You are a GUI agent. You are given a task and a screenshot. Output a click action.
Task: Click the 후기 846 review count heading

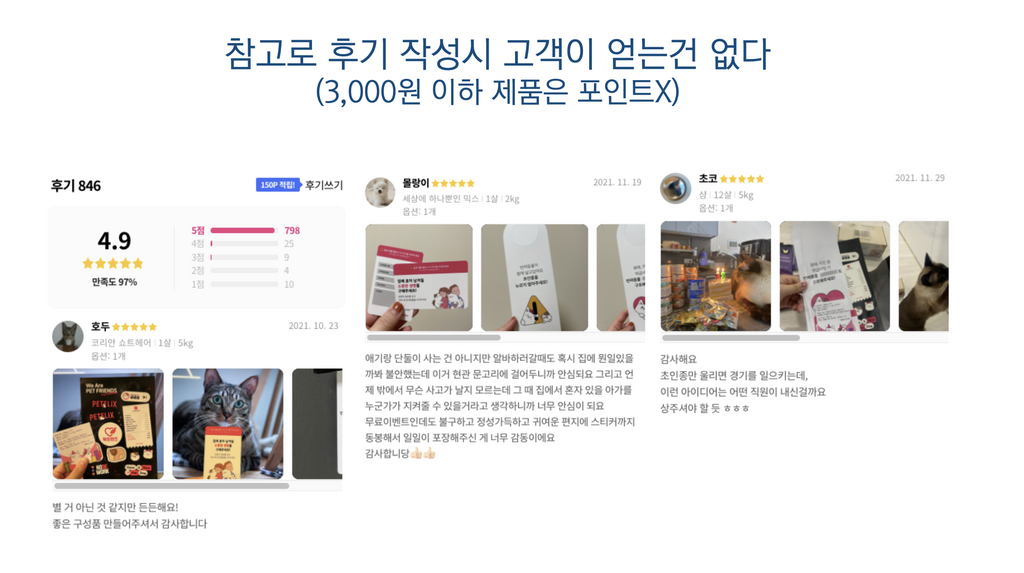click(x=76, y=186)
